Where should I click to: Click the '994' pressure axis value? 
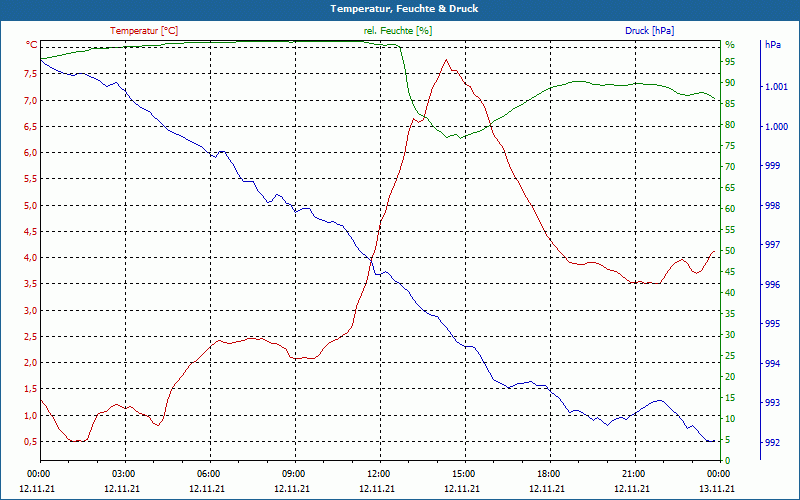[x=773, y=364]
